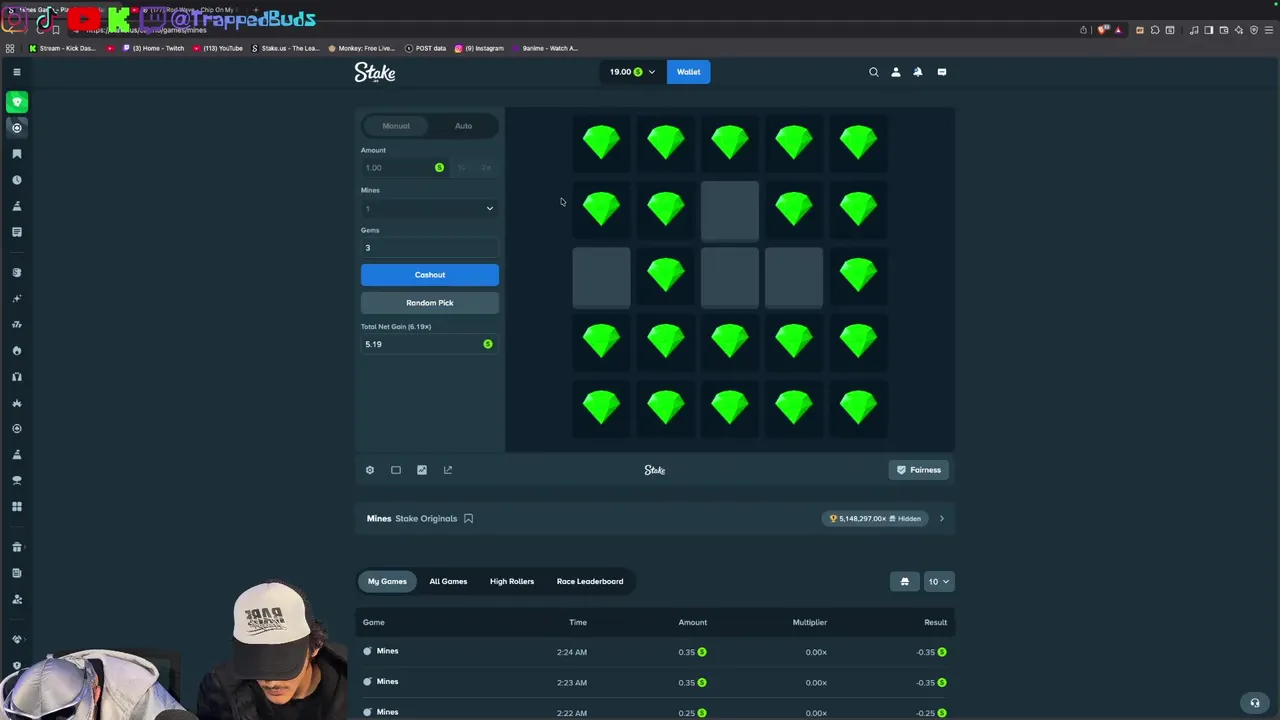Reveal the fourth-column hidden tile in third row
This screenshot has height=720, width=1280.
click(x=794, y=278)
